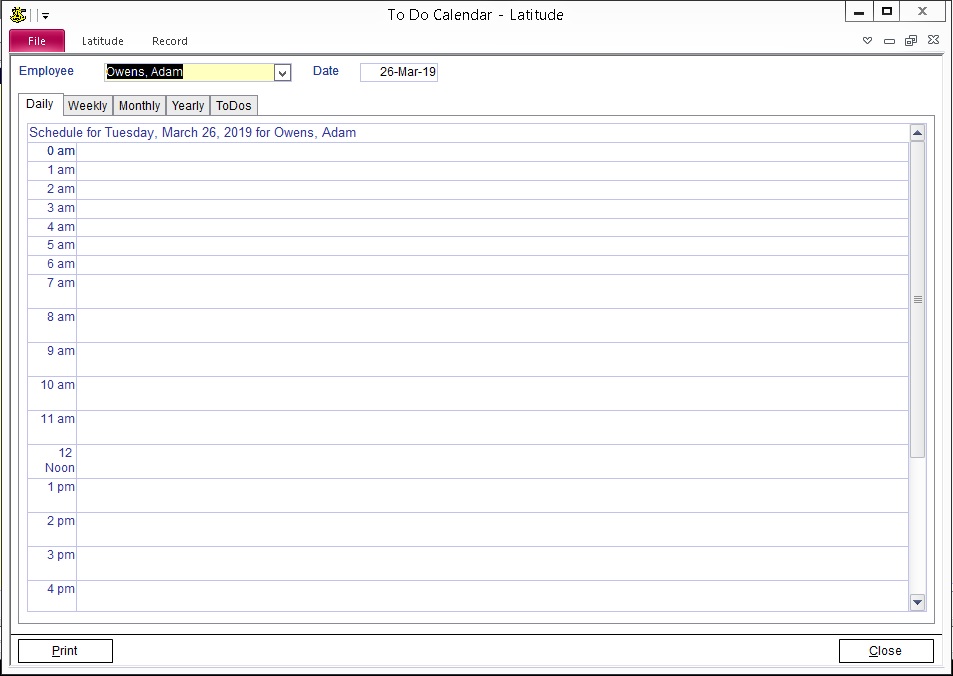Minimize the inner document window icon
Image resolution: width=953 pixels, height=676 pixels.
coord(889,41)
